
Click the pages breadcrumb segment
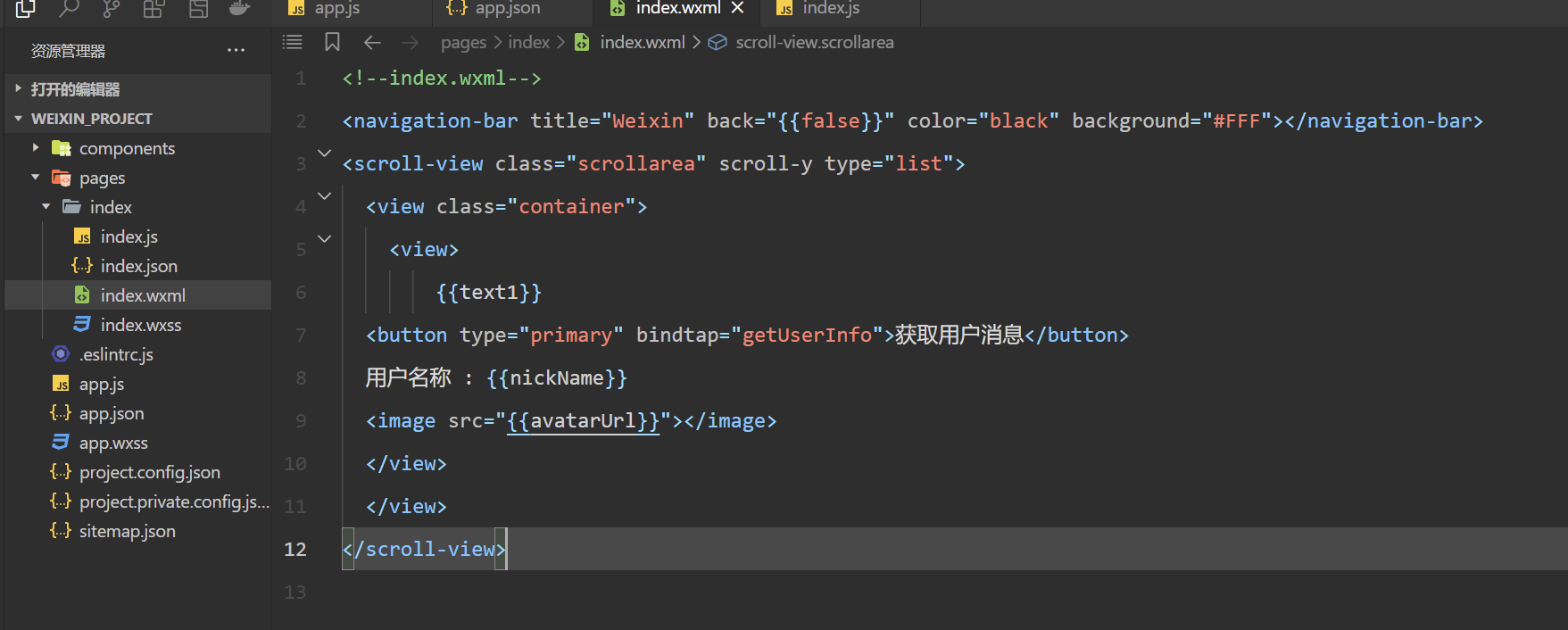click(x=463, y=42)
